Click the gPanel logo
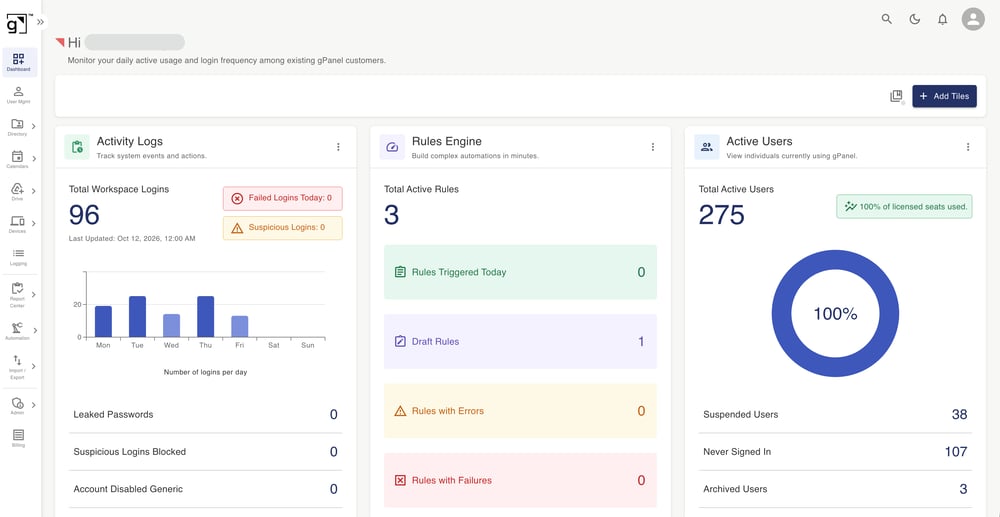Image resolution: width=1000 pixels, height=517 pixels. [x=17, y=24]
